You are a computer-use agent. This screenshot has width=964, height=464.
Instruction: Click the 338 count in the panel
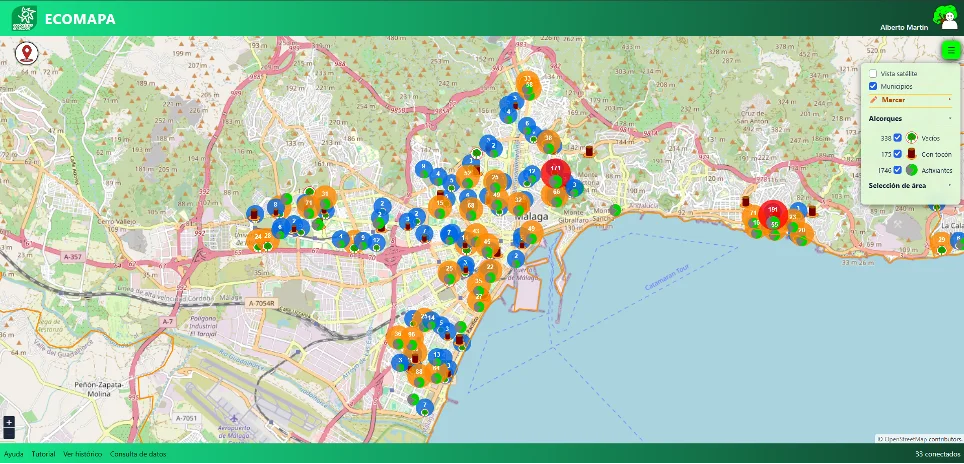885,138
